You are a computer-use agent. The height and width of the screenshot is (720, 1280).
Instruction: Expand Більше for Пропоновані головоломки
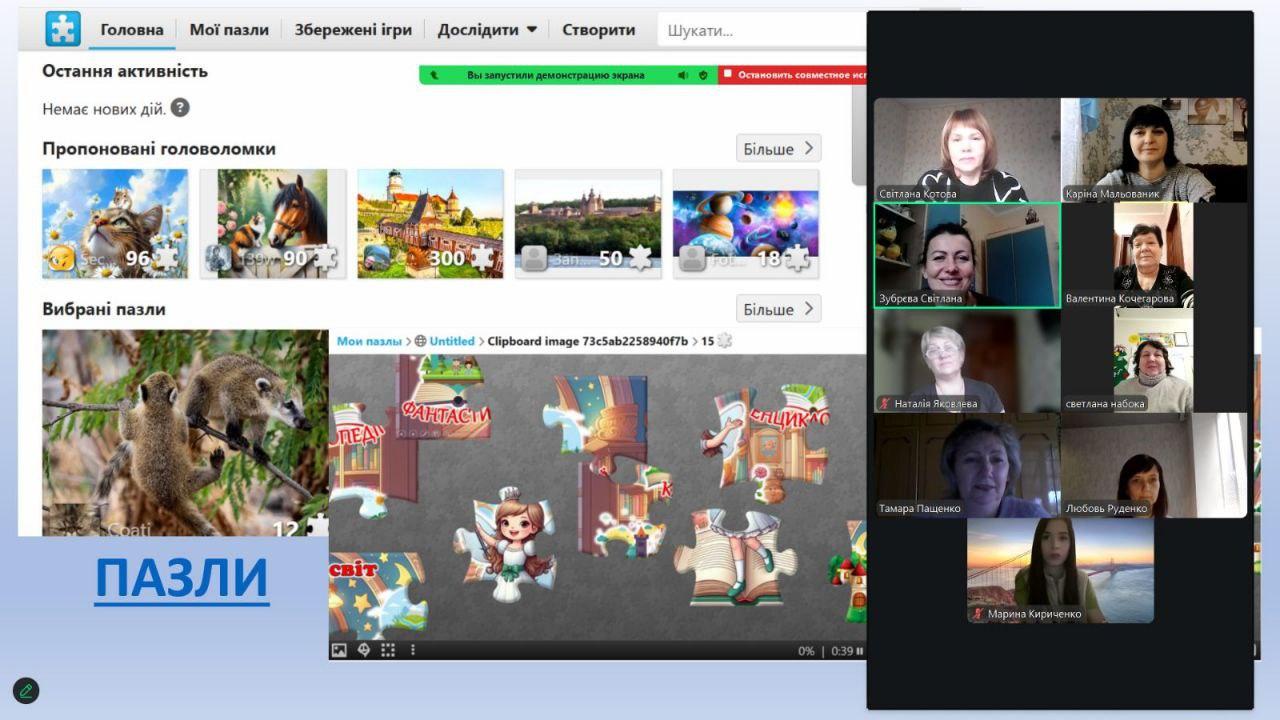(778, 149)
